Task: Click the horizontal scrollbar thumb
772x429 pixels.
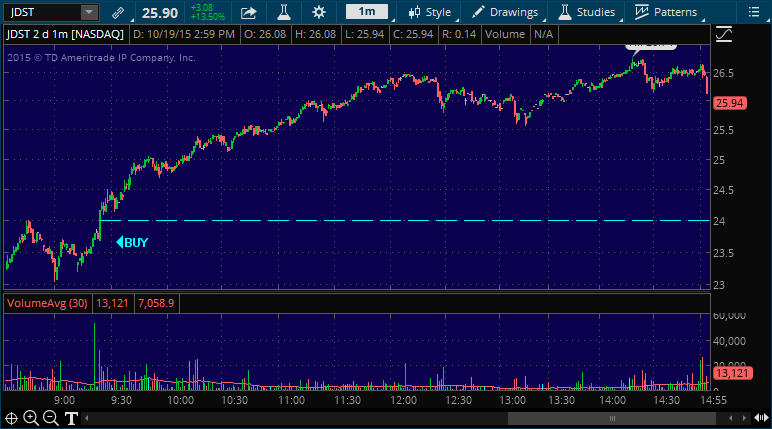Action: pos(612,419)
